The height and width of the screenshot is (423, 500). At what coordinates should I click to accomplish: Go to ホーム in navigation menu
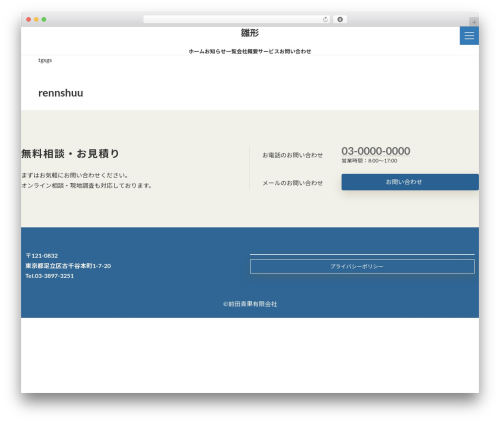pos(196,51)
